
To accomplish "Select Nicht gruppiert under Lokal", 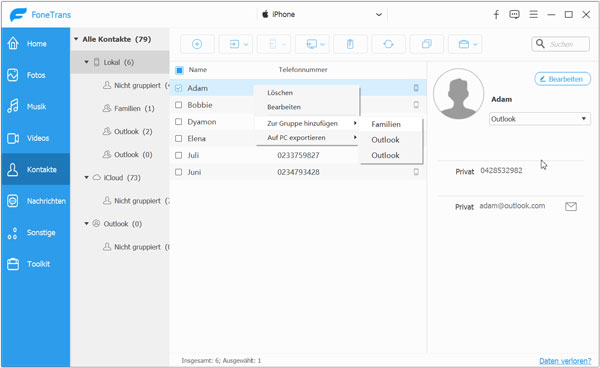I will pyautogui.click(x=136, y=85).
